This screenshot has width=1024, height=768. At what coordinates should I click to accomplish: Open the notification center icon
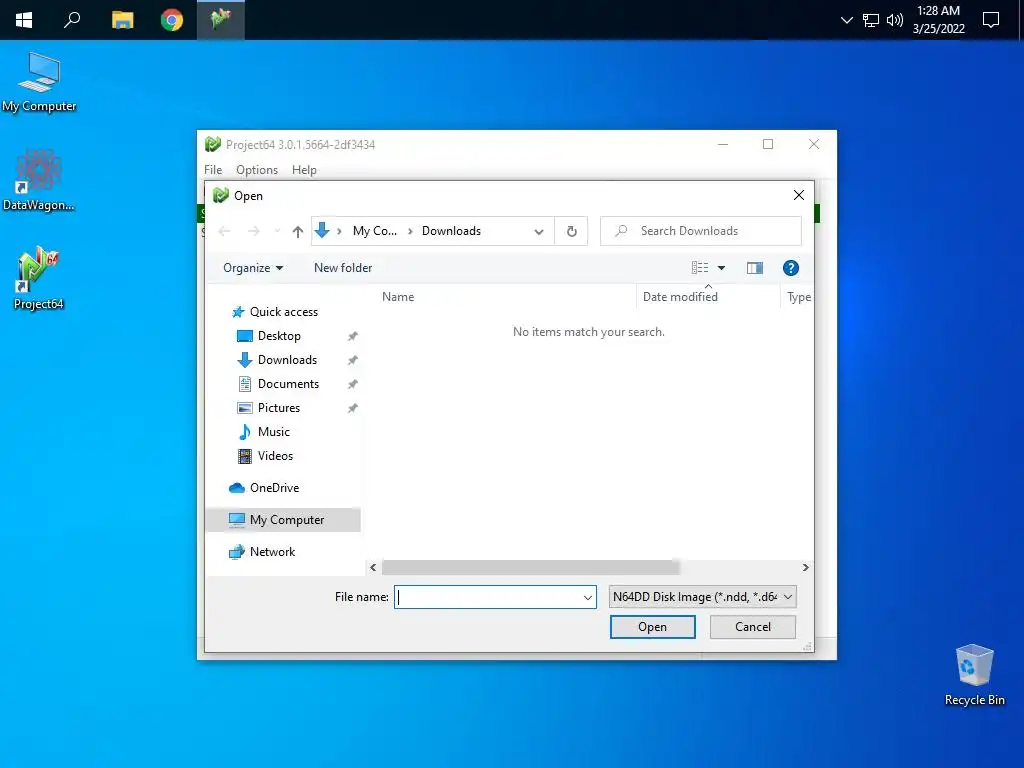pyautogui.click(x=991, y=20)
